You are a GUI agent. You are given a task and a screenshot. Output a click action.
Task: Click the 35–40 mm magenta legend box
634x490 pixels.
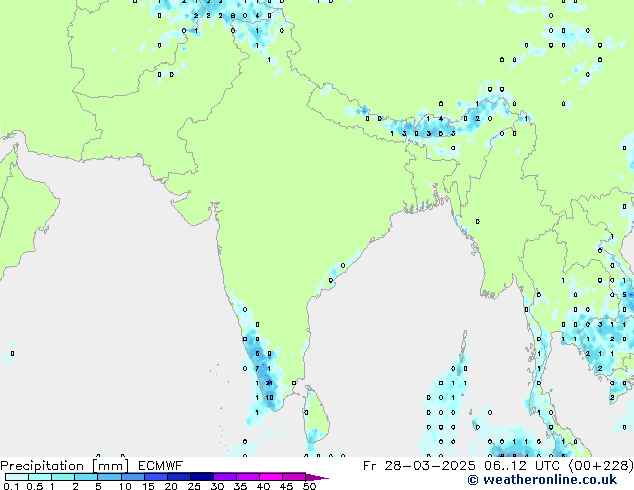248,477
